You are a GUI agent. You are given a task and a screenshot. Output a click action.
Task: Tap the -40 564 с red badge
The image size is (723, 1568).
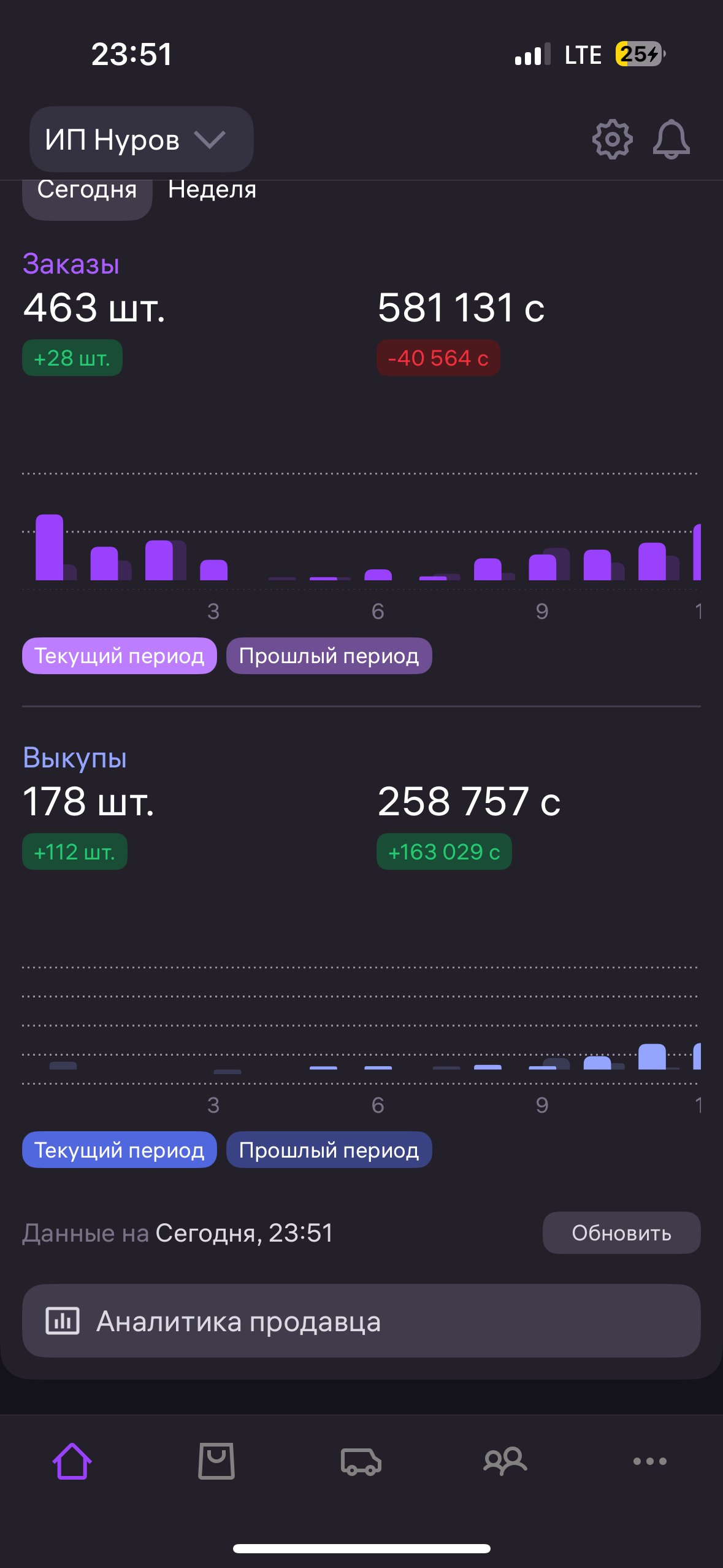tap(438, 358)
